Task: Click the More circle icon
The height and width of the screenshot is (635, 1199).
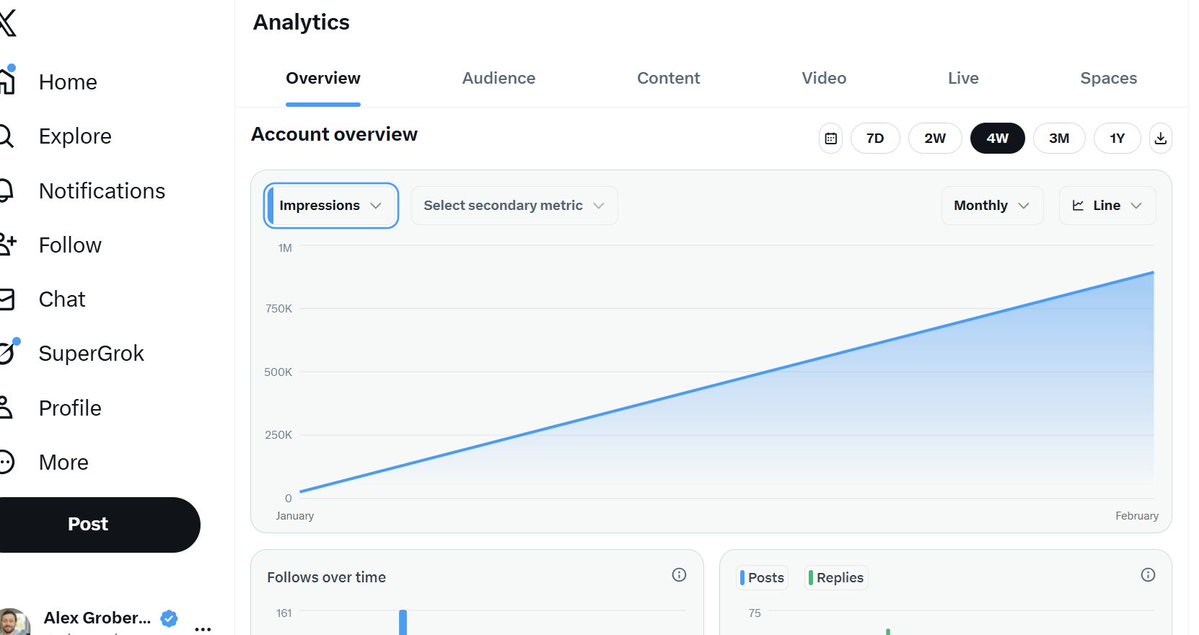Action: point(6,462)
